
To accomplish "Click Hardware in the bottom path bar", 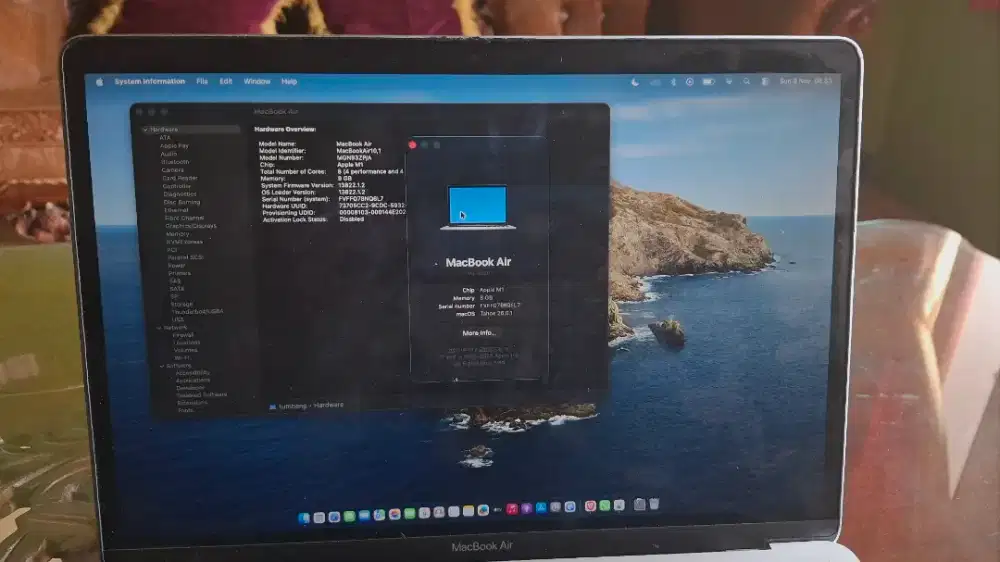I will point(328,405).
